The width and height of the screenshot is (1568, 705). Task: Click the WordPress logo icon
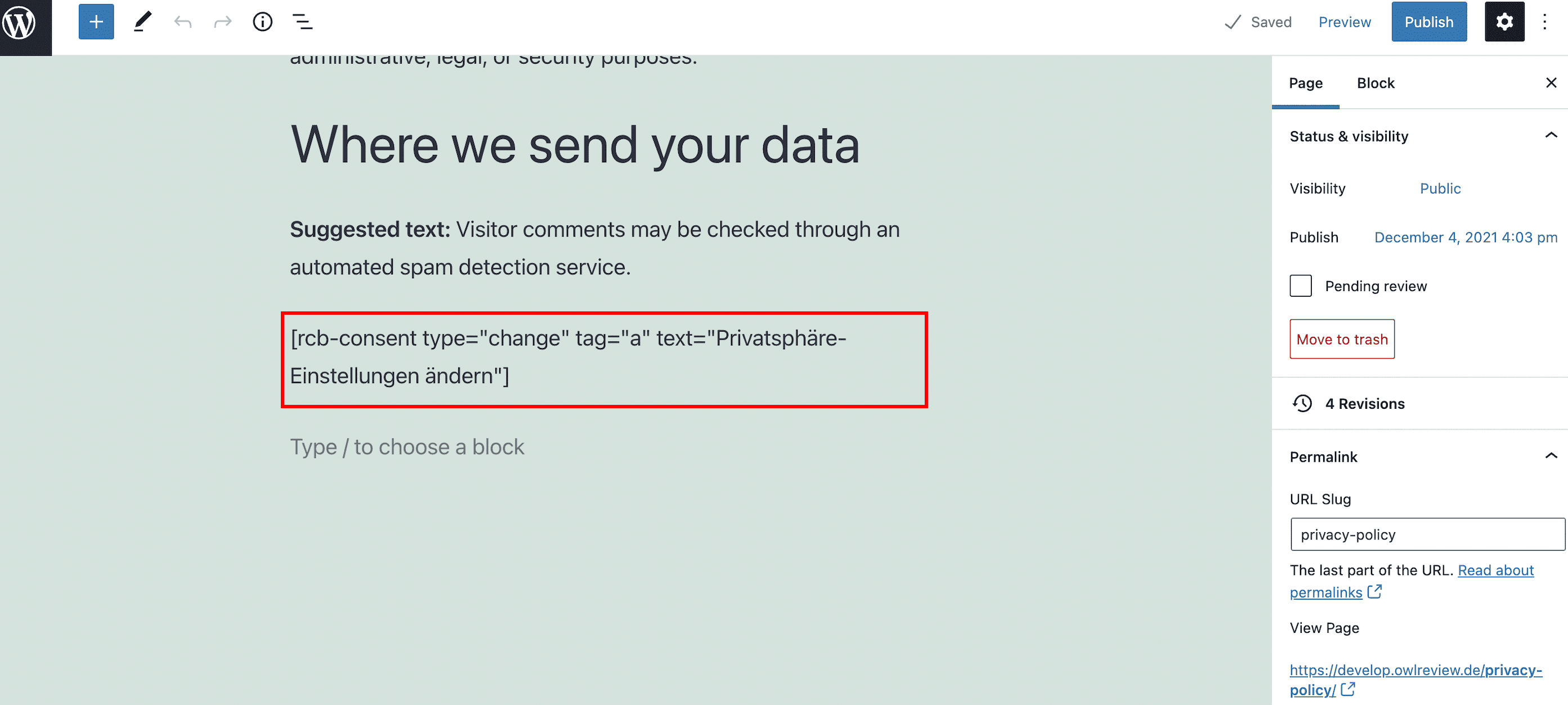click(x=20, y=23)
